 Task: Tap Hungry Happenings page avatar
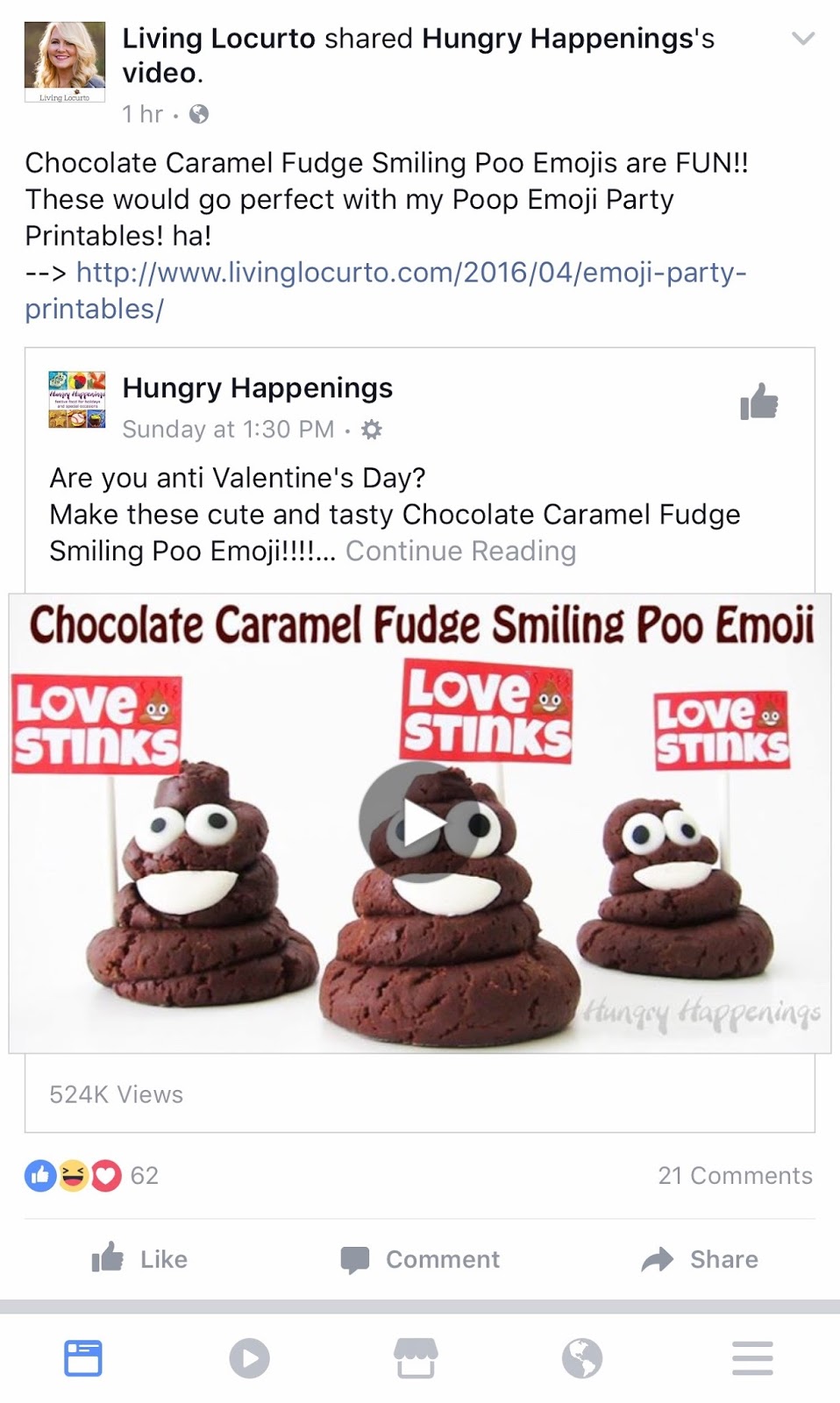77,400
